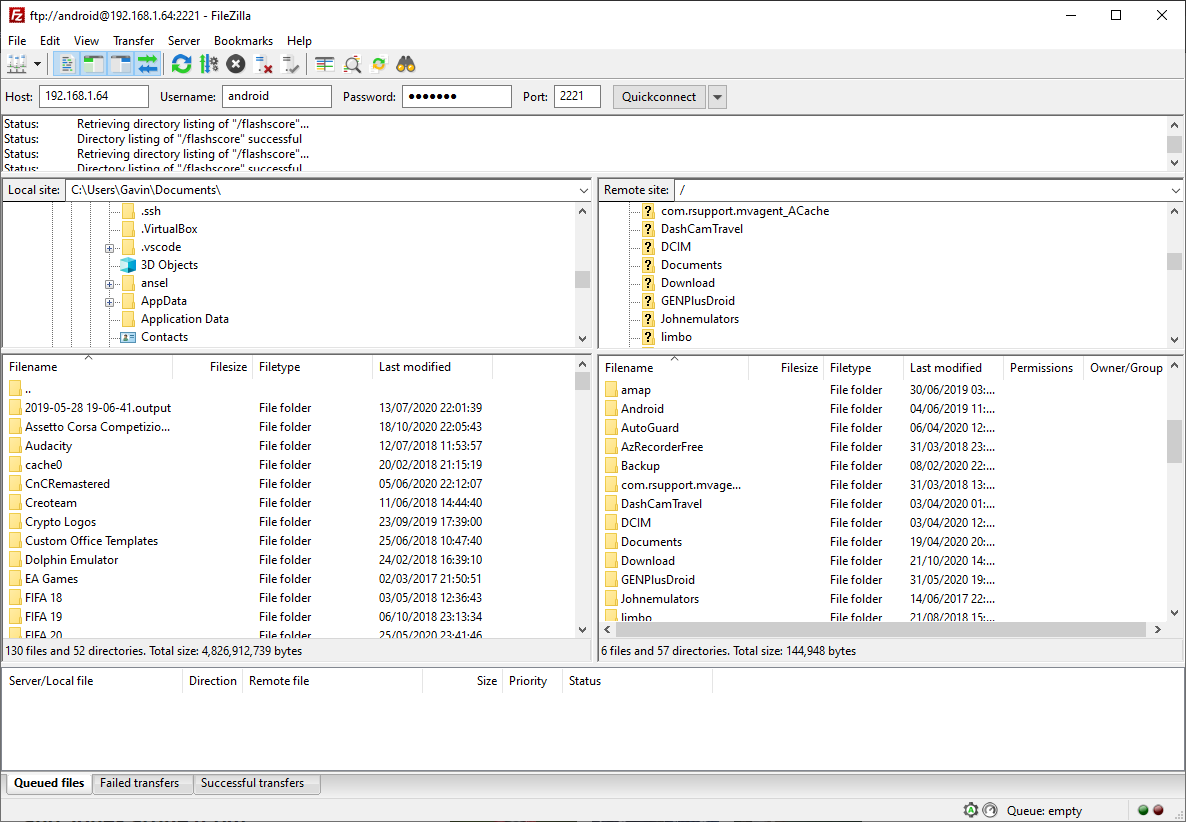1186x822 pixels.
Task: Click the Host input field
Action: (93, 97)
